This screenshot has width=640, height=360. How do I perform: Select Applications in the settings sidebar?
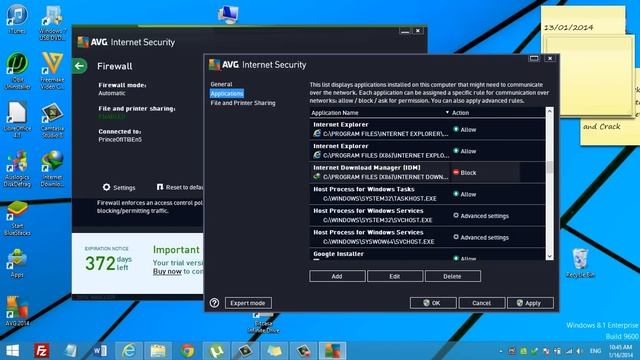point(227,93)
